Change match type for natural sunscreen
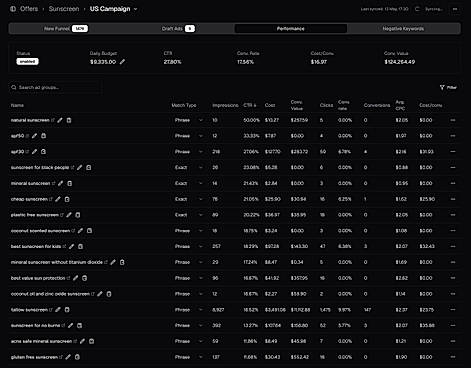Image resolution: width=471 pixels, height=368 pixels. point(189,120)
